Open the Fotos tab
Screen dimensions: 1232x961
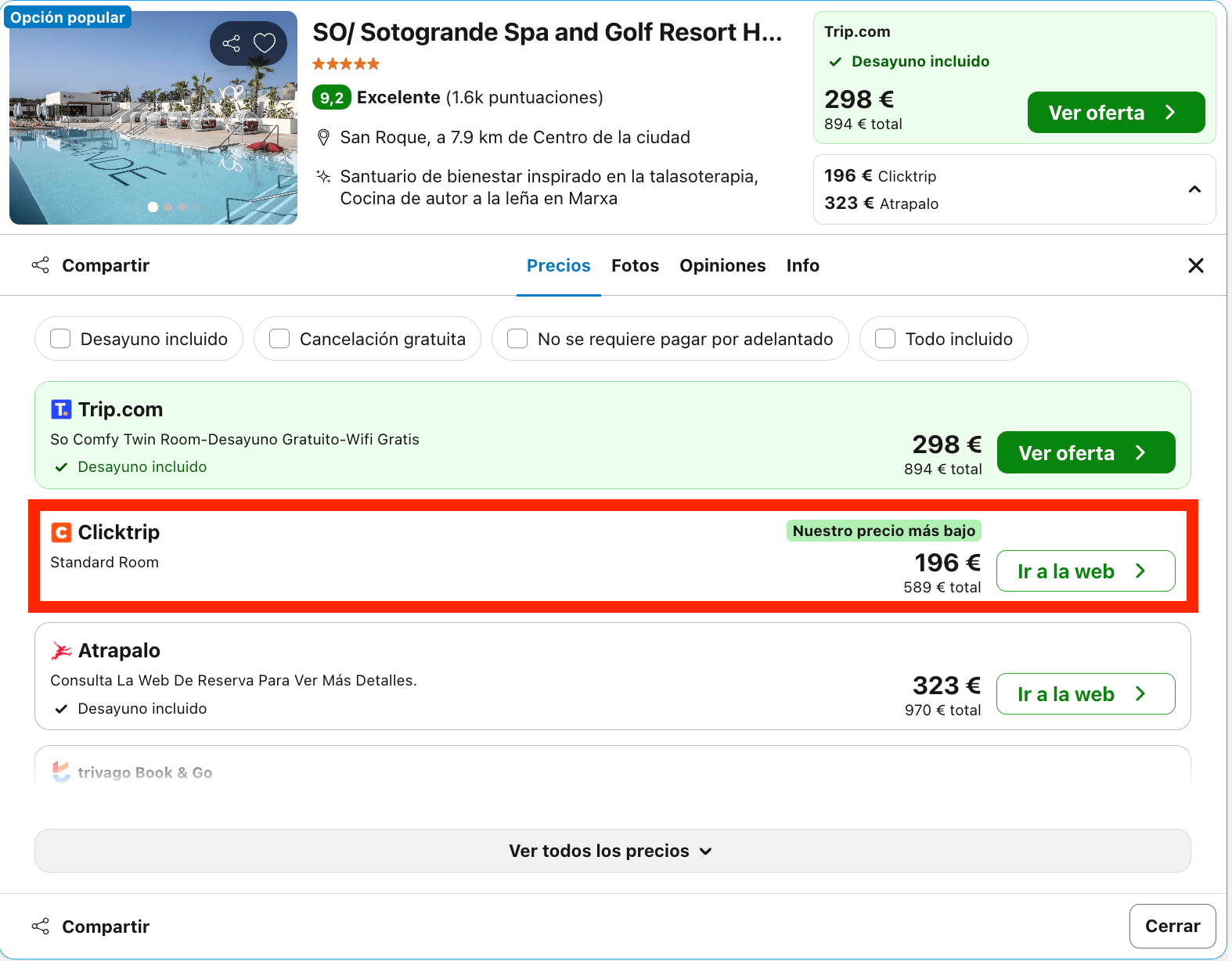click(635, 265)
